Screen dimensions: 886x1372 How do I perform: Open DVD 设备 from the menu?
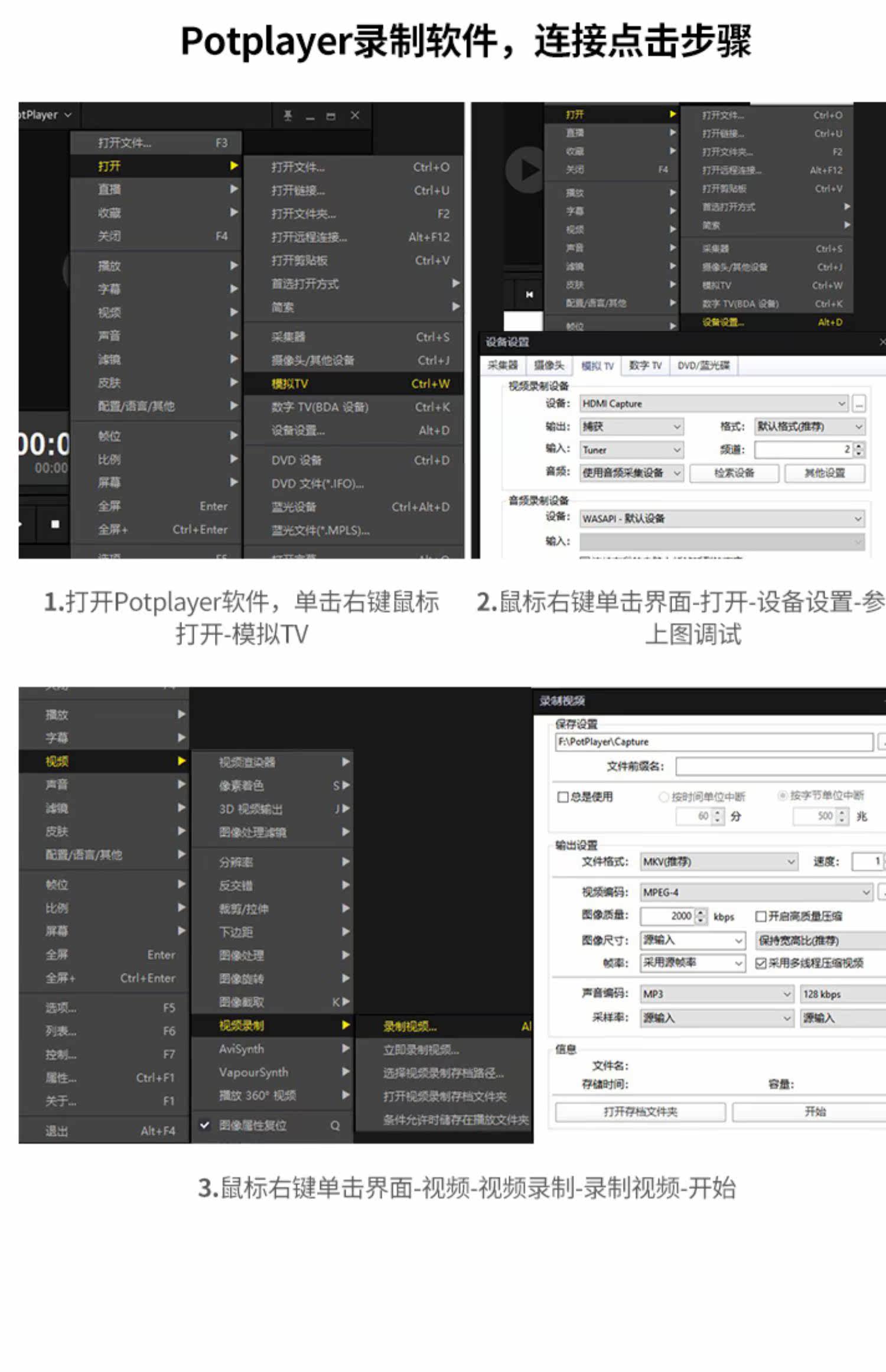click(x=354, y=460)
